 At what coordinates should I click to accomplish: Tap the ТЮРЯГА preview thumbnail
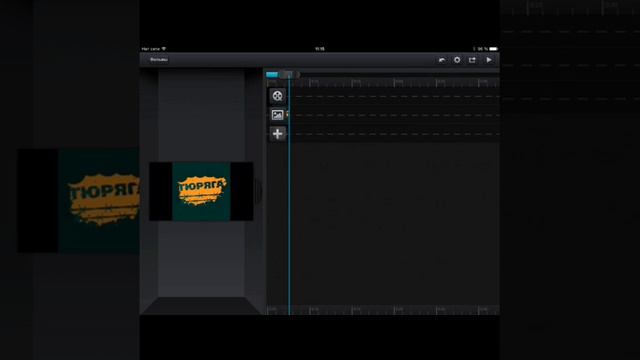point(201,191)
